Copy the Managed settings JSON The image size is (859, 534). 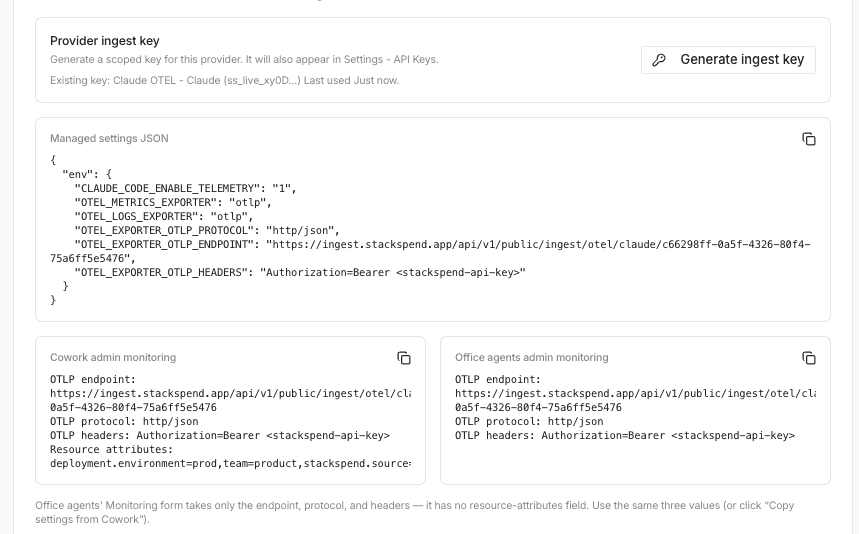point(809,139)
